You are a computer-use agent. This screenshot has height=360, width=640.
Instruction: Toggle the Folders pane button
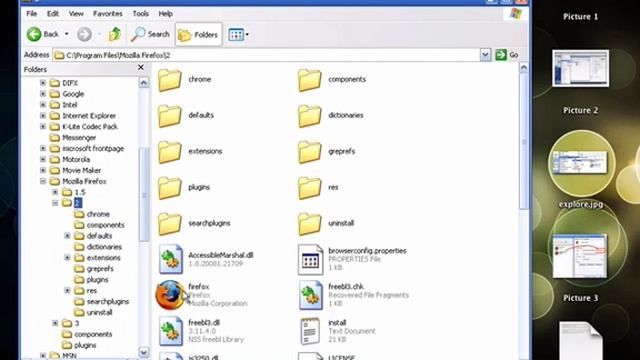(198, 34)
